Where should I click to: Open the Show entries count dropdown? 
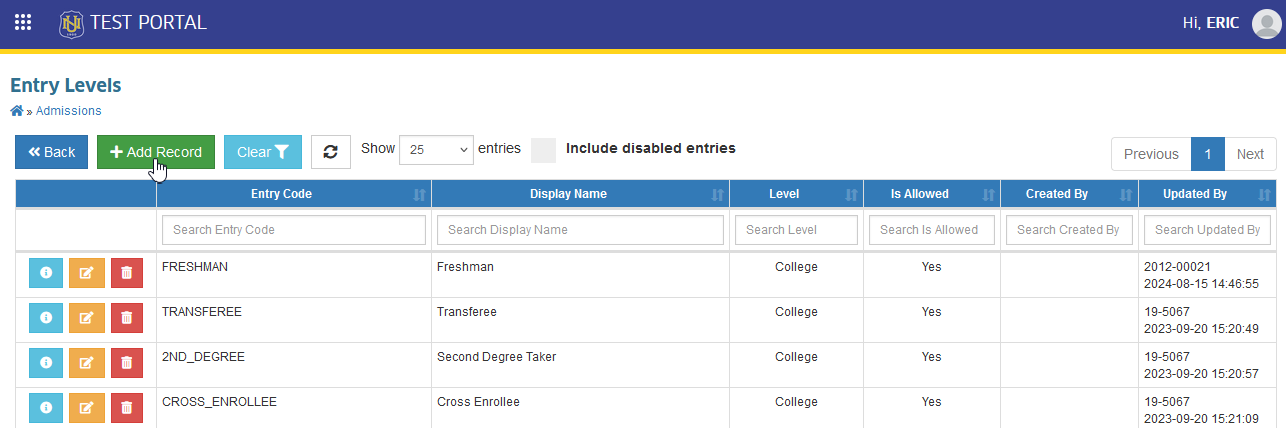435,149
